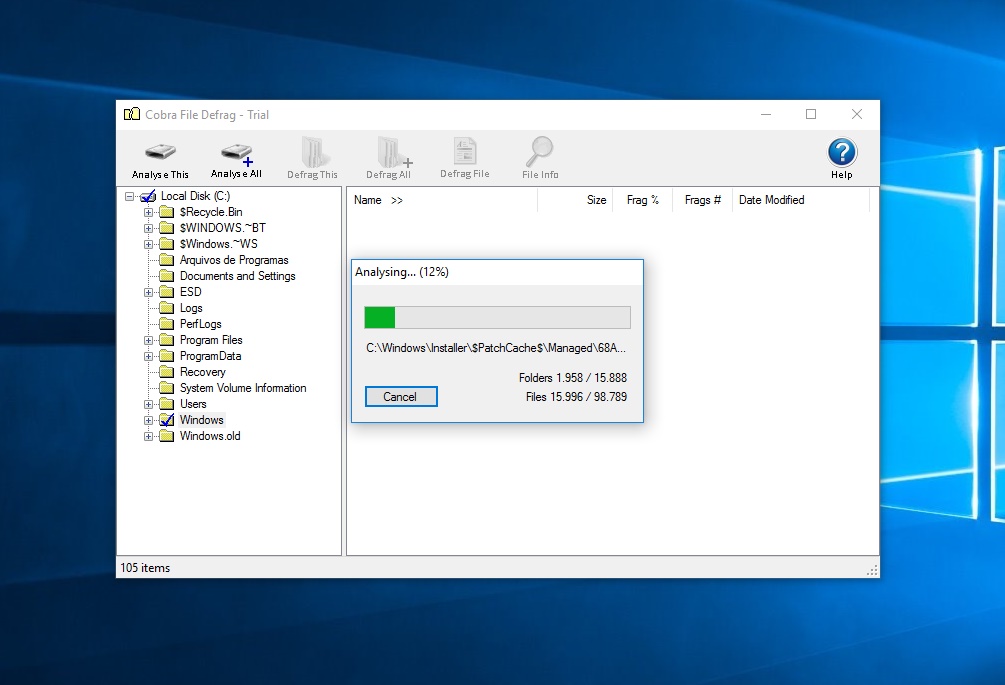
Task: Click the "105 items" status bar text
Action: pyautogui.click(x=145, y=568)
